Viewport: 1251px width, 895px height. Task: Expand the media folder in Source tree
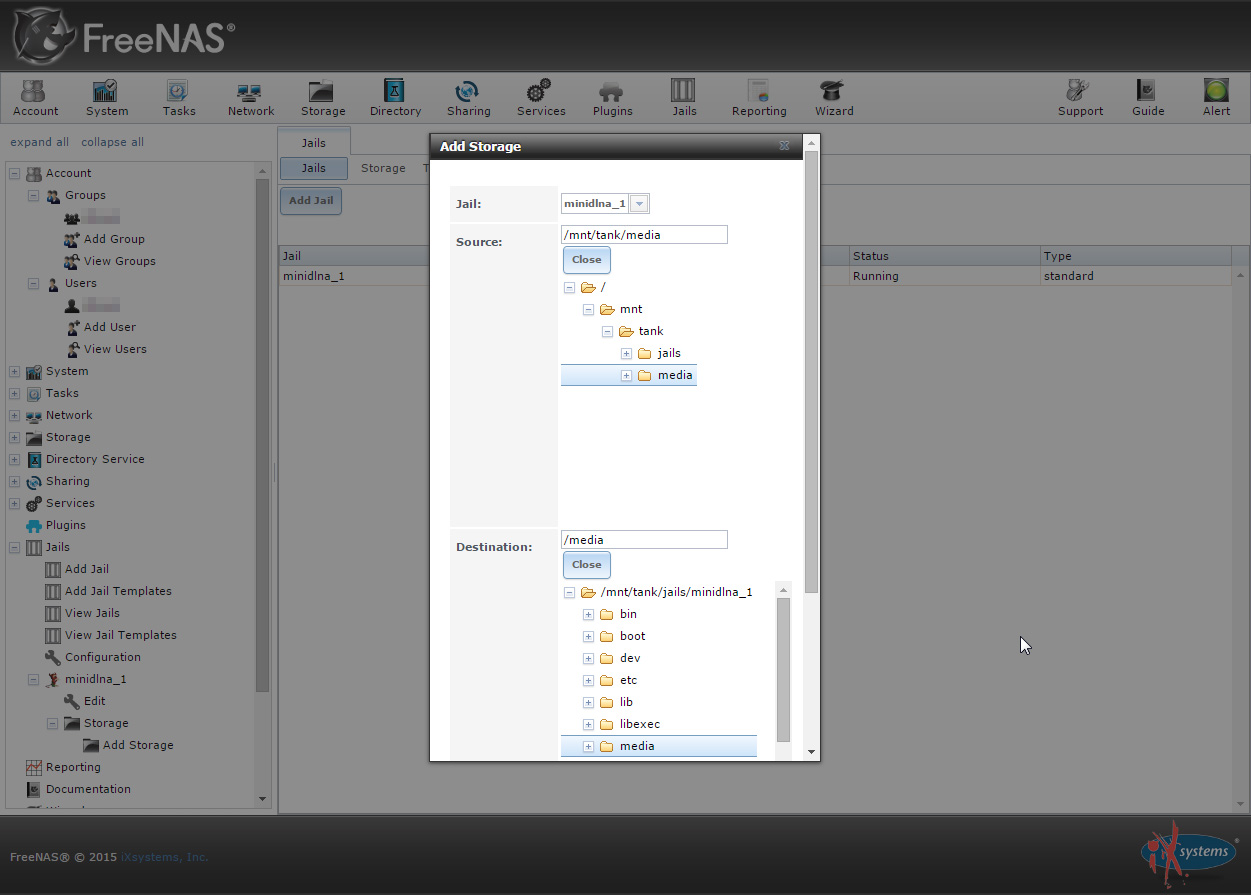tap(626, 375)
